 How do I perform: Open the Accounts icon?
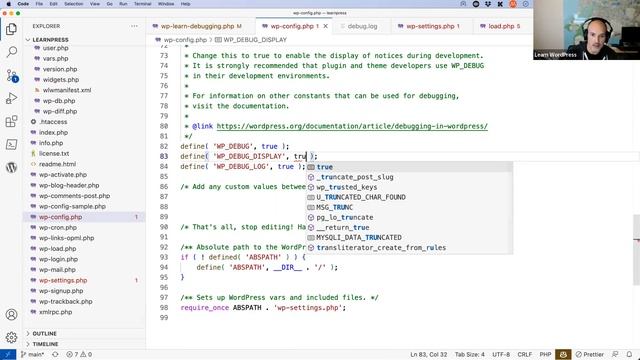pos(11,315)
